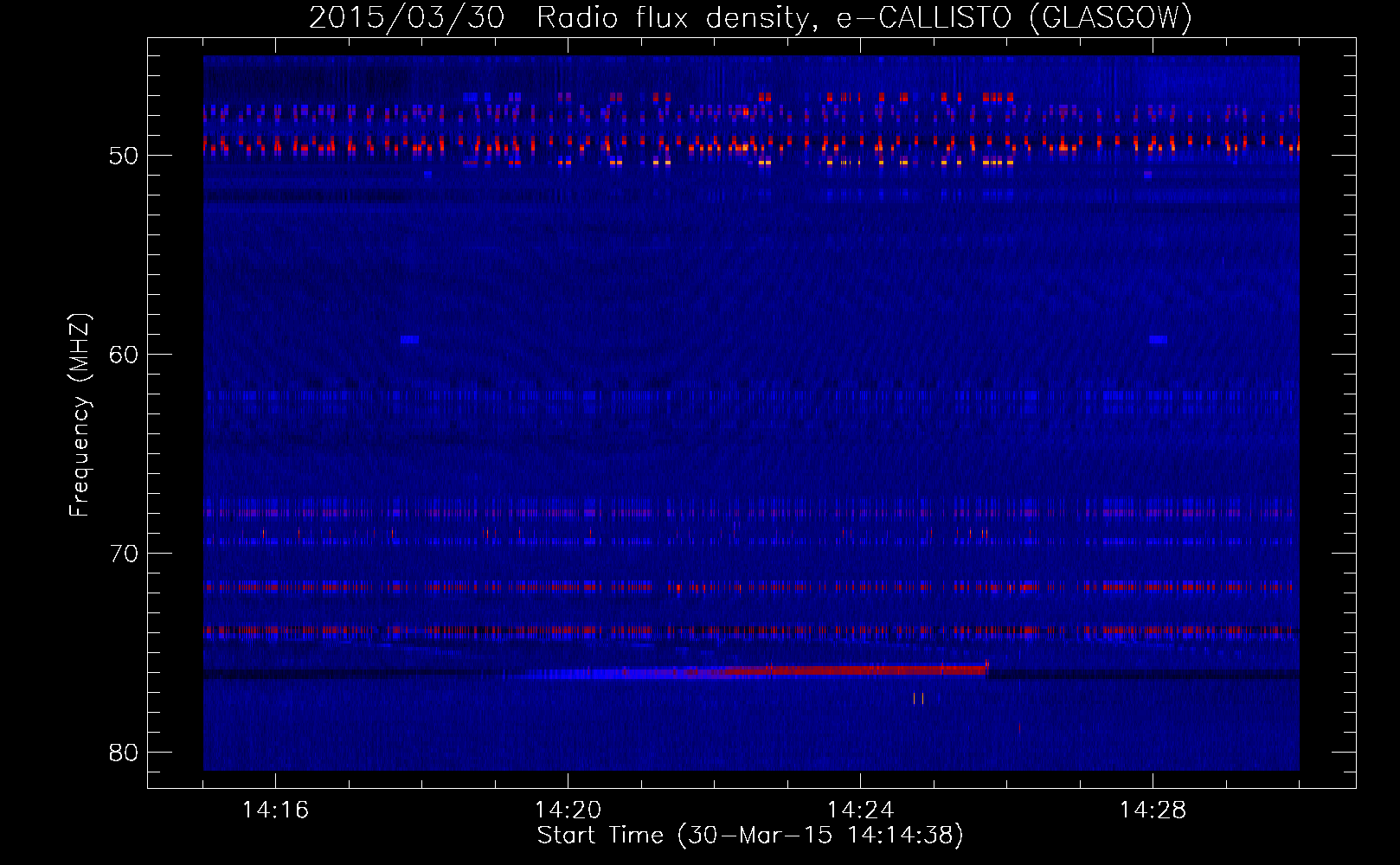Click the 14:16 time tick label
This screenshot has width=1400, height=865.
click(x=275, y=811)
